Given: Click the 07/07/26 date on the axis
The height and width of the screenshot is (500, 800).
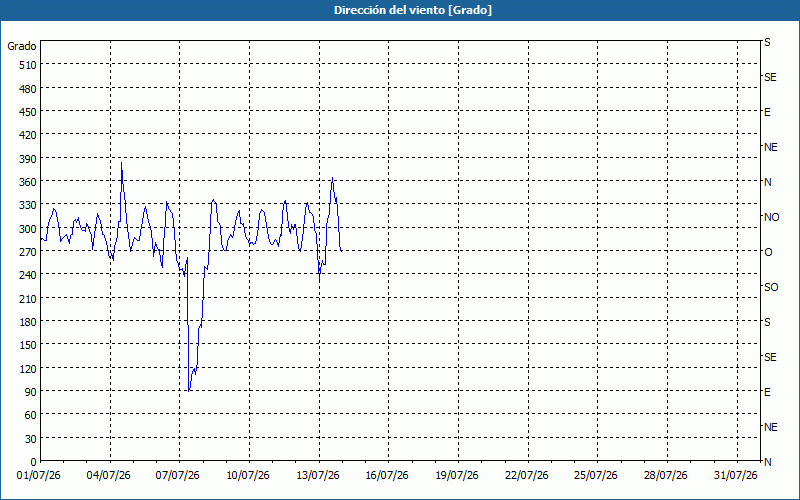Looking at the screenshot, I should (x=178, y=476).
